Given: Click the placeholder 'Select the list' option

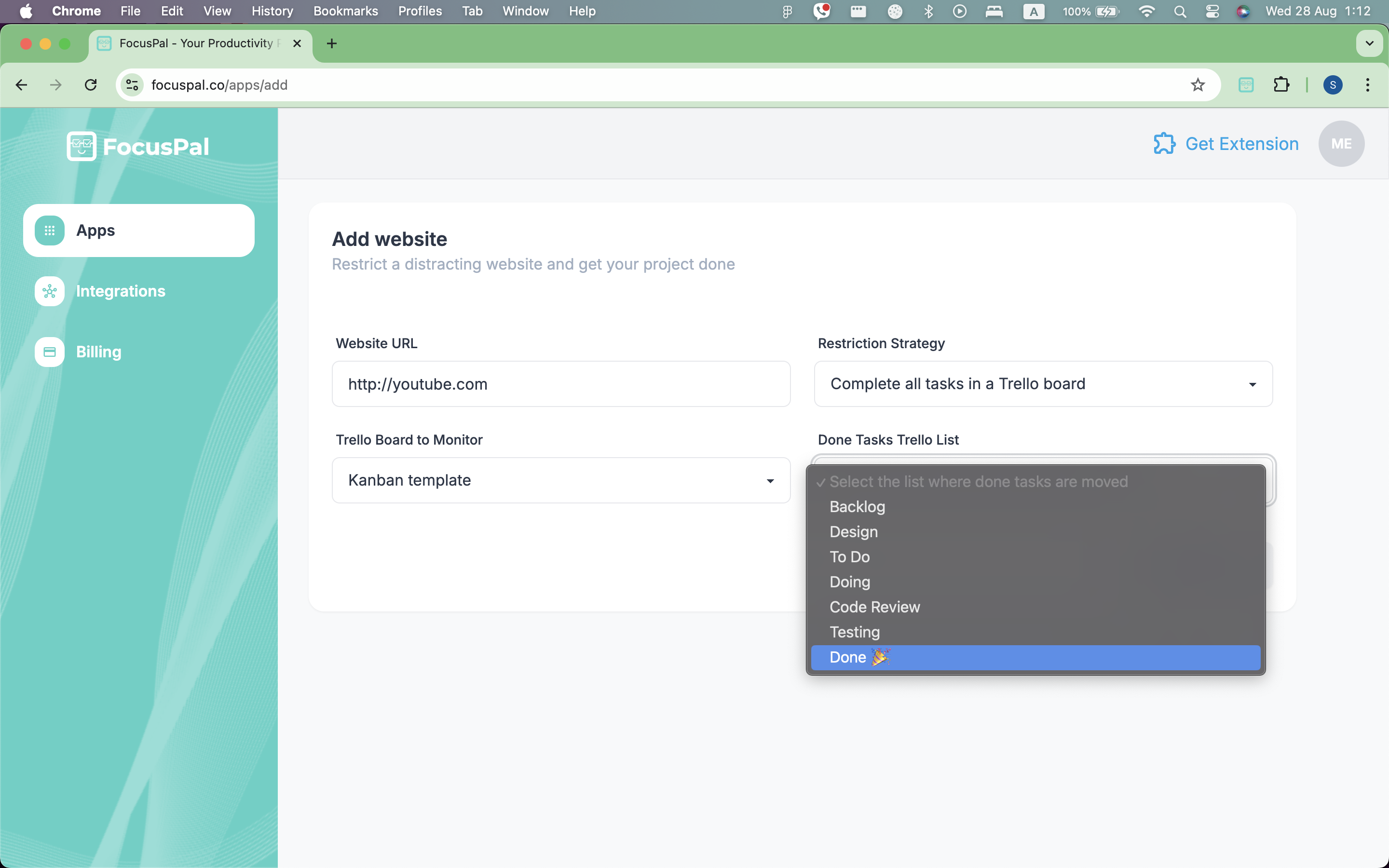Looking at the screenshot, I should pos(1035,482).
